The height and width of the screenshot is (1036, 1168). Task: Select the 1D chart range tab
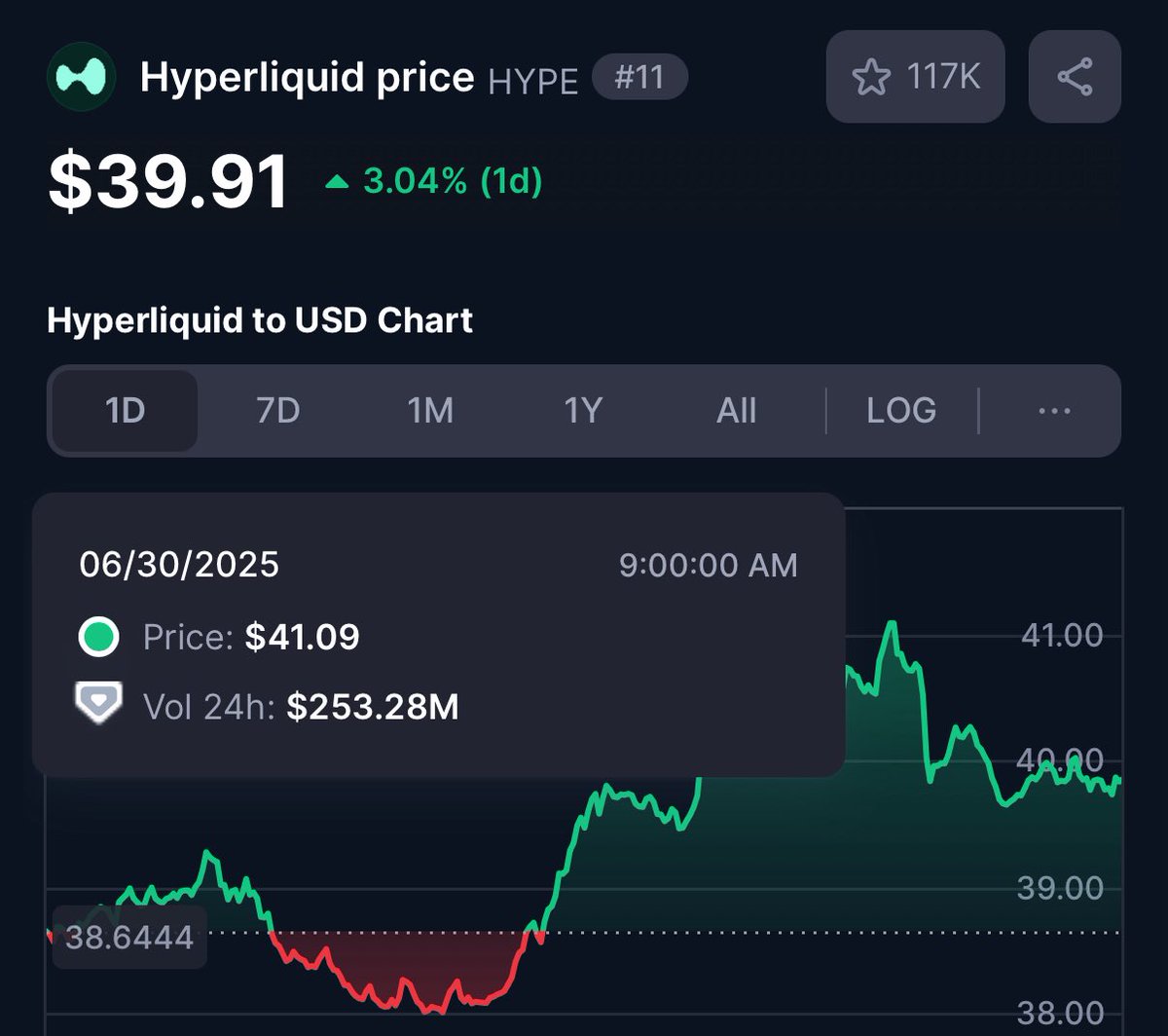(125, 410)
